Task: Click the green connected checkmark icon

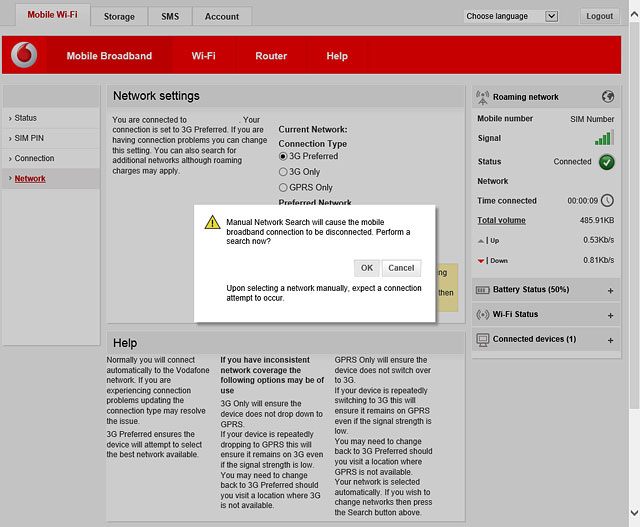Action: pyautogui.click(x=607, y=162)
